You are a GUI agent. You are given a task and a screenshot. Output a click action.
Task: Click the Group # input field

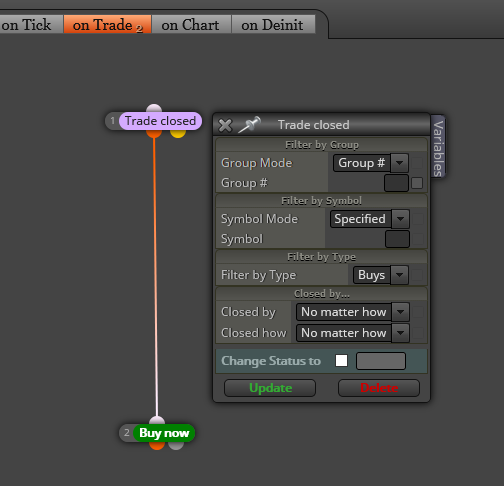click(x=396, y=183)
